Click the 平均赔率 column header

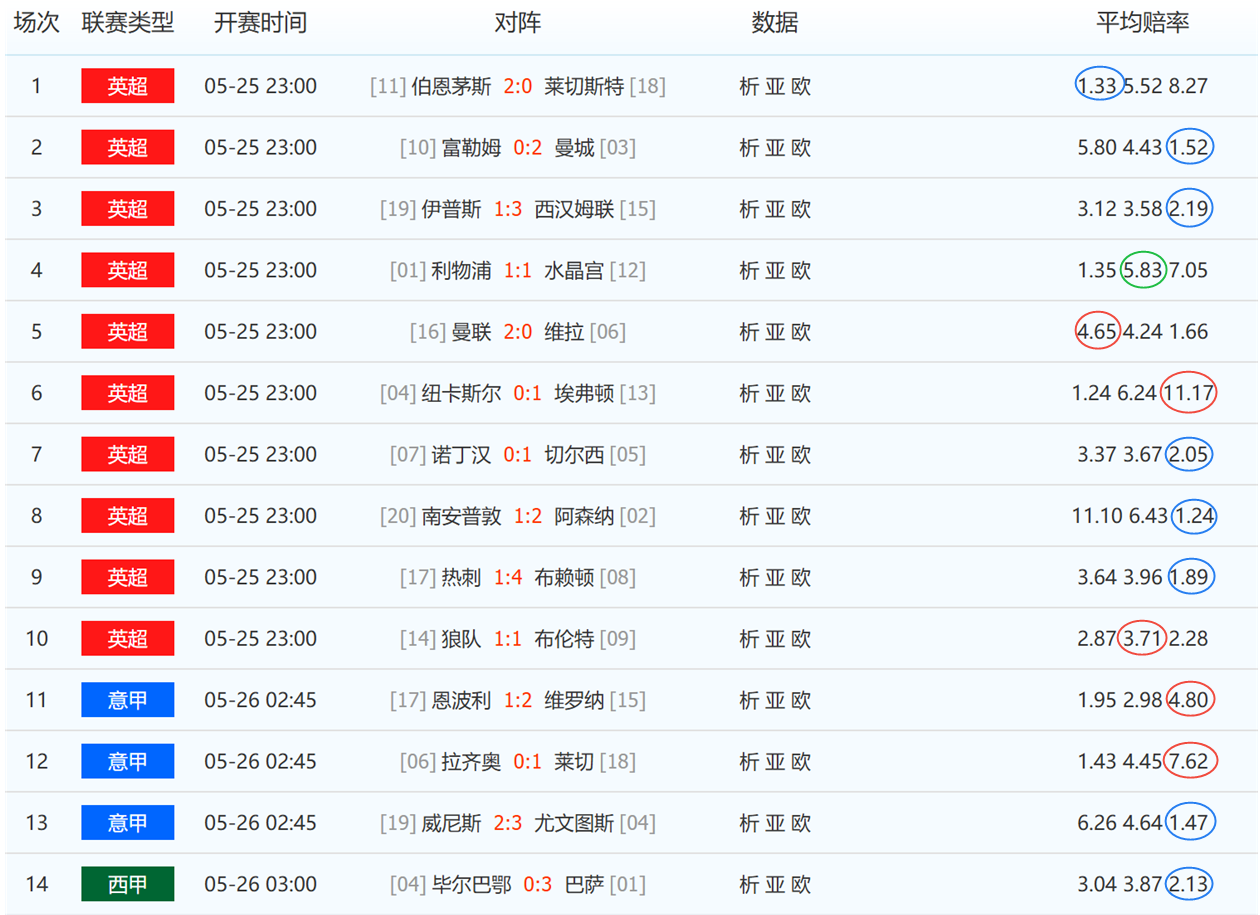(x=1143, y=23)
